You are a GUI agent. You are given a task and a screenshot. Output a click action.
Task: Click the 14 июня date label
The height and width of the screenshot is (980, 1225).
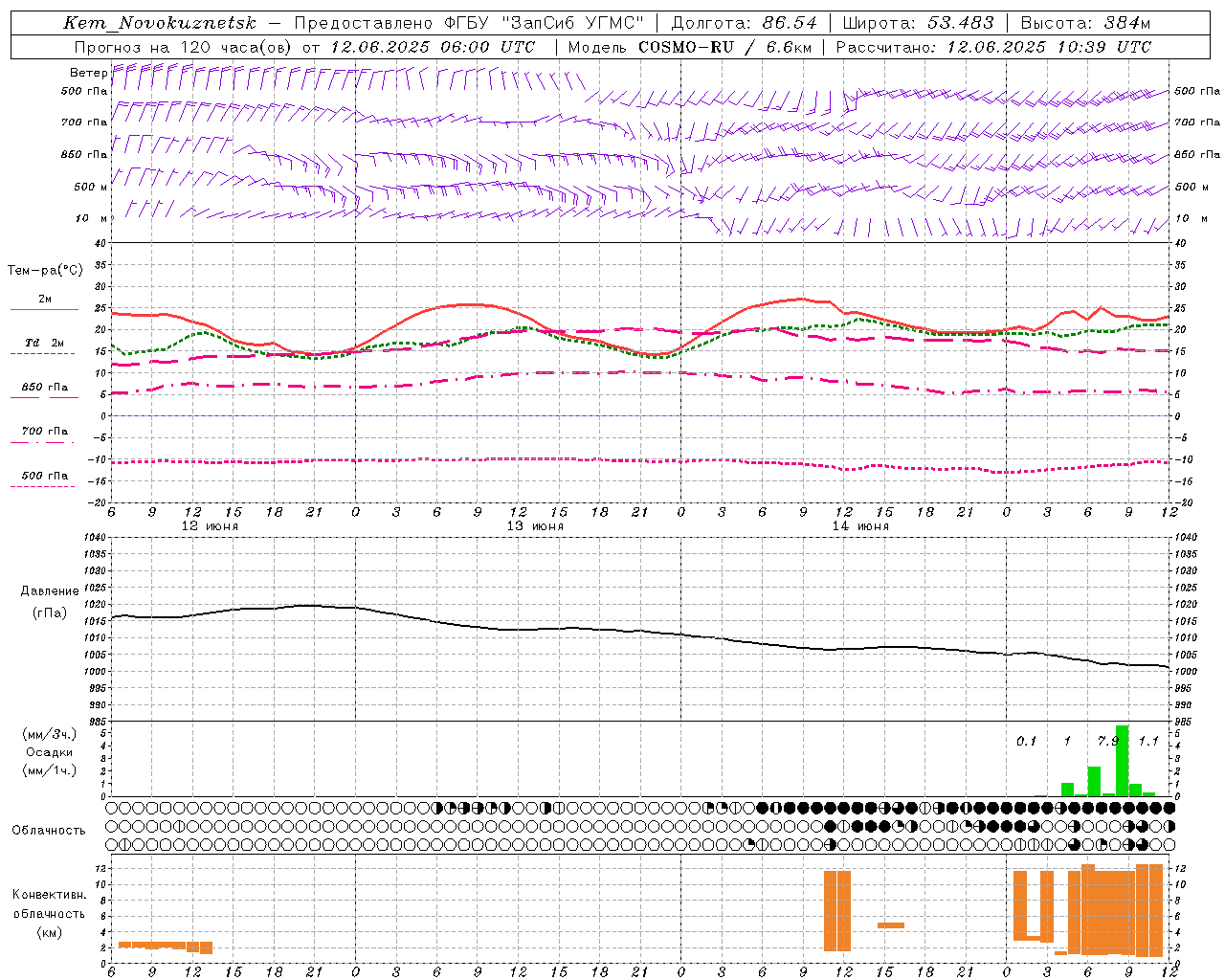(860, 526)
